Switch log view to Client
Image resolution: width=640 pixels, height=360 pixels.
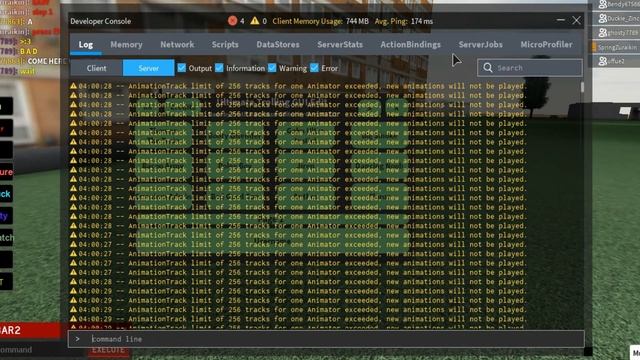pos(96,68)
